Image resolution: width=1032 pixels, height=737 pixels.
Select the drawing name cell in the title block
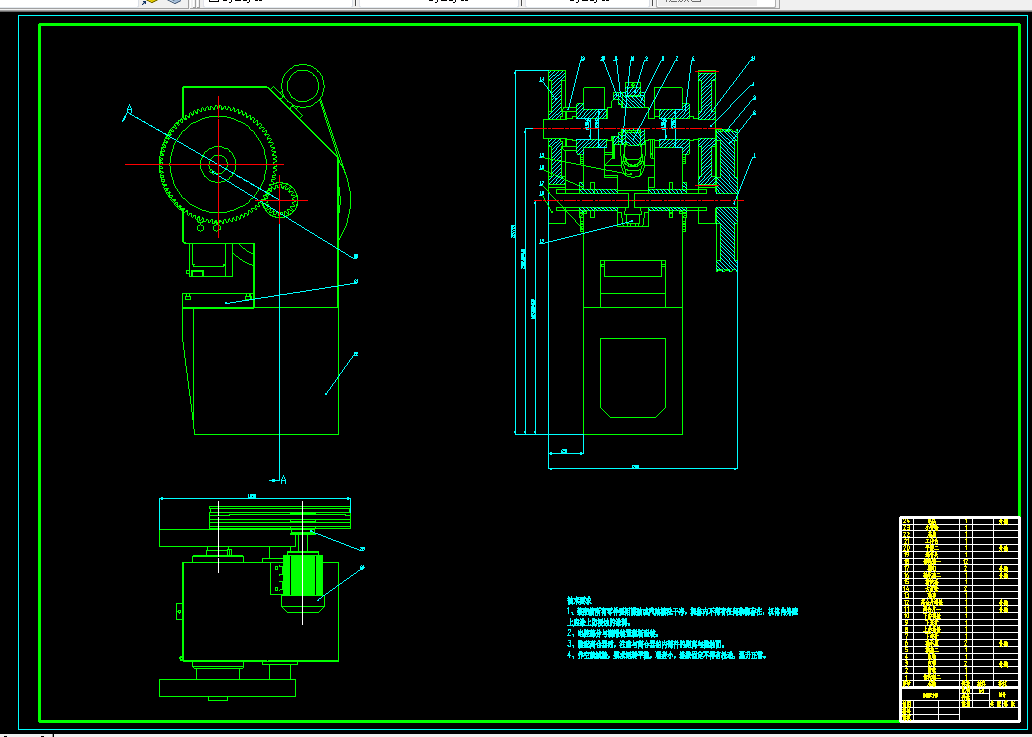pyautogui.click(x=930, y=695)
